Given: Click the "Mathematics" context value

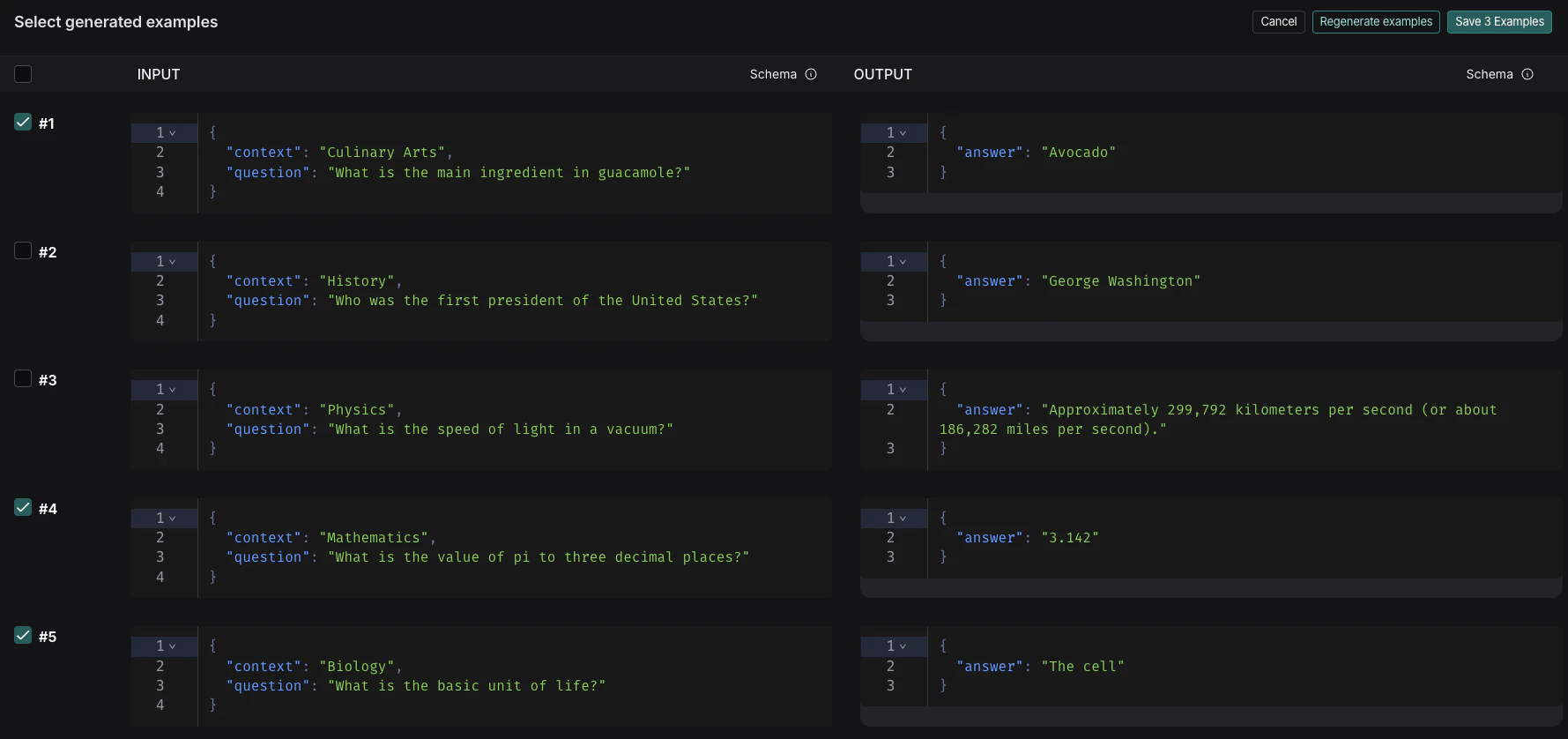Looking at the screenshot, I should [x=373, y=538].
